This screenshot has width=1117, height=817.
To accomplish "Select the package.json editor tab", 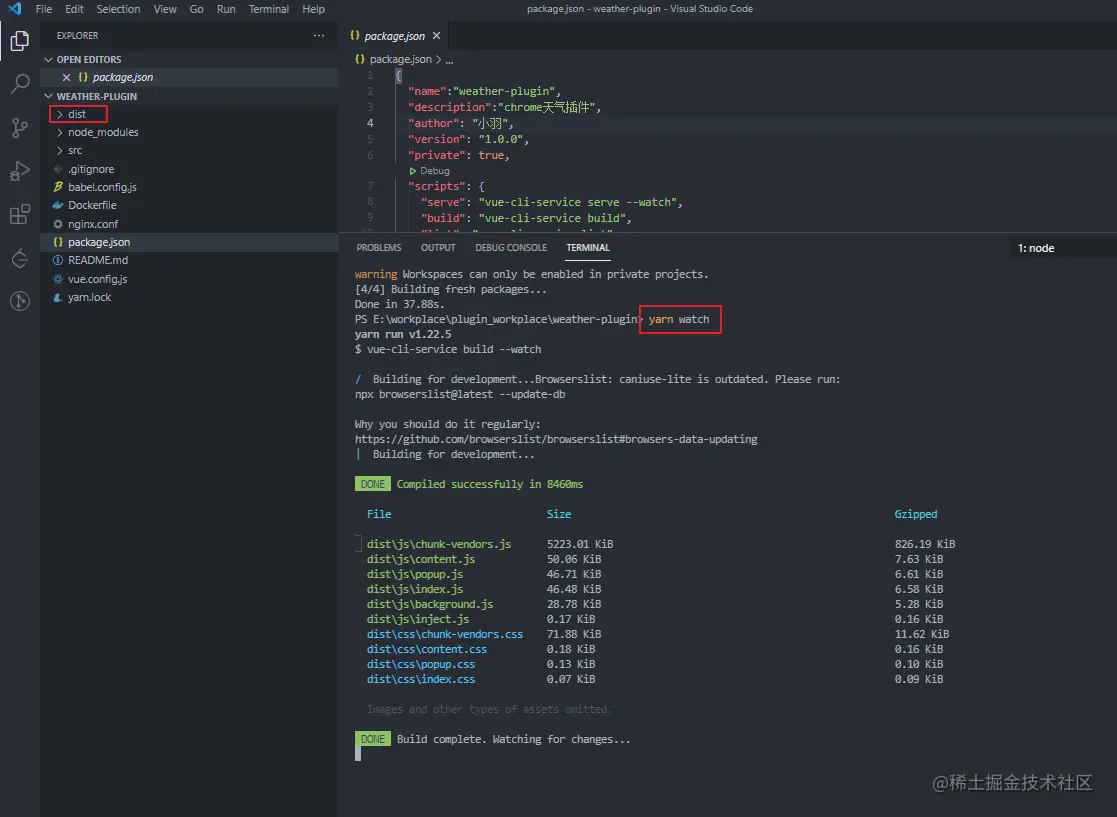I will [394, 36].
